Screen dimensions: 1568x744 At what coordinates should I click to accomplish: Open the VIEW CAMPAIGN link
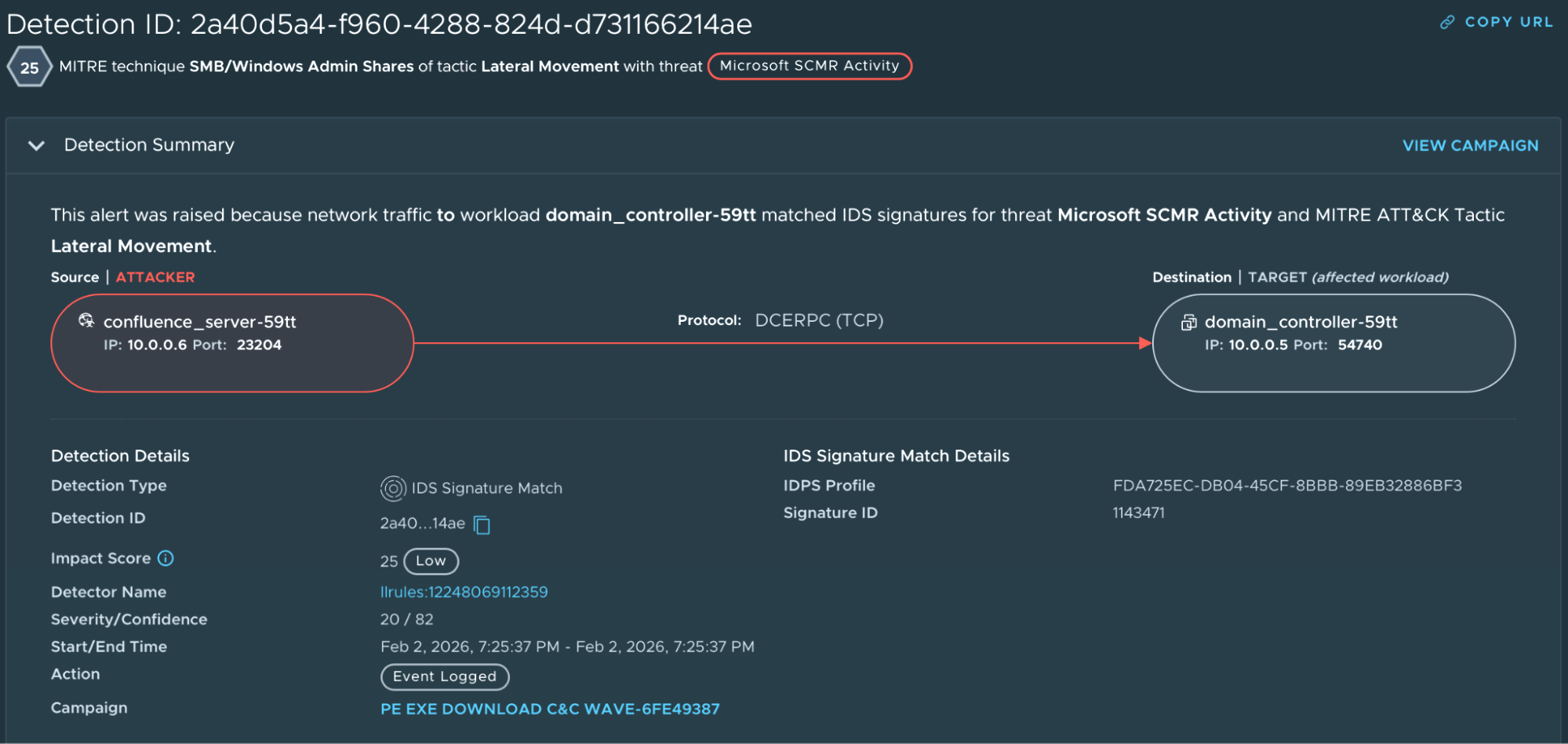coord(1470,145)
